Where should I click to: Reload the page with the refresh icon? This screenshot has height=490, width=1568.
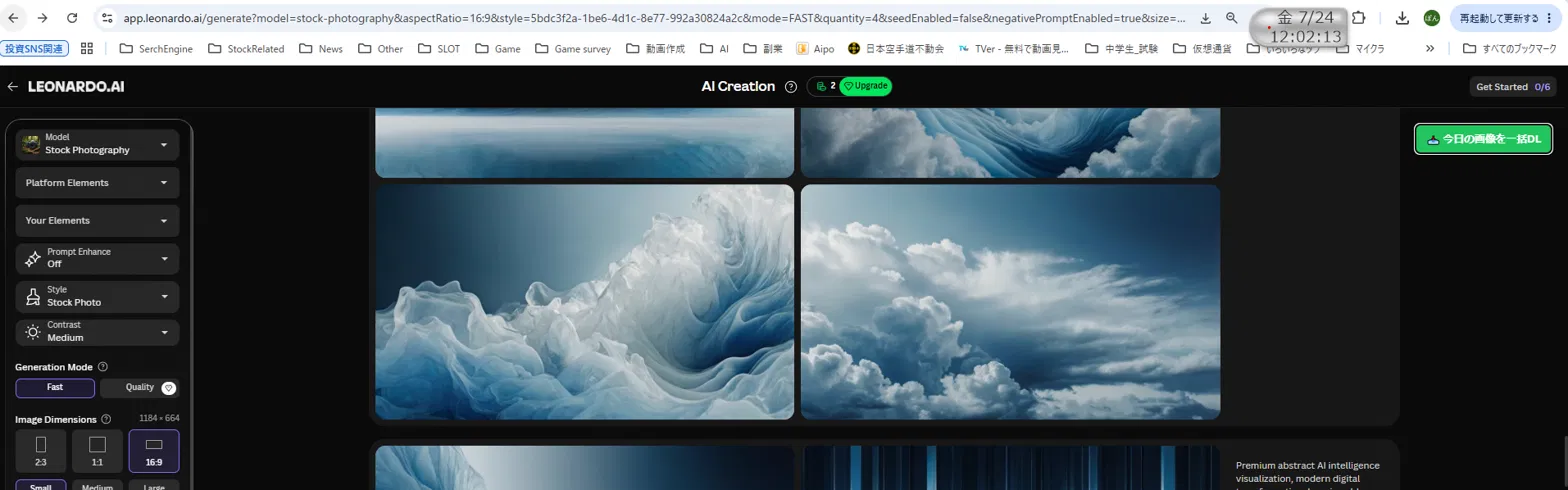pos(72,18)
